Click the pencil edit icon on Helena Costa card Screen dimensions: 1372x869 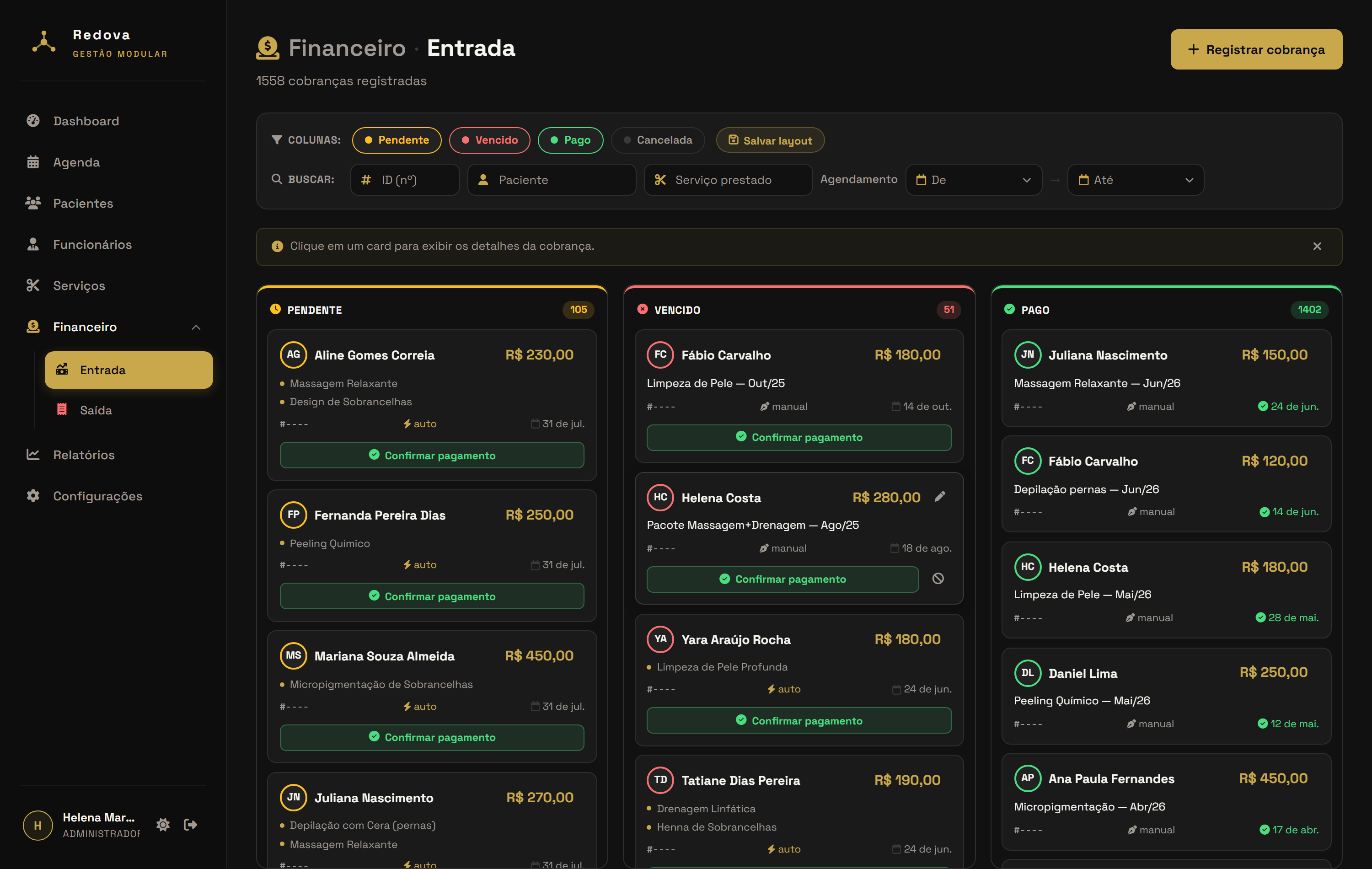tap(940, 497)
